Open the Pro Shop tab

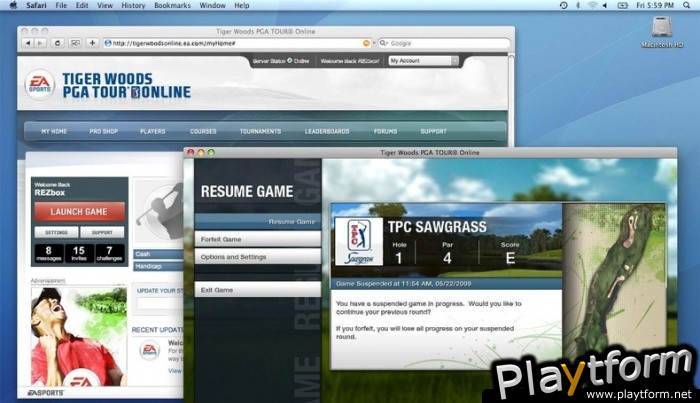104,131
